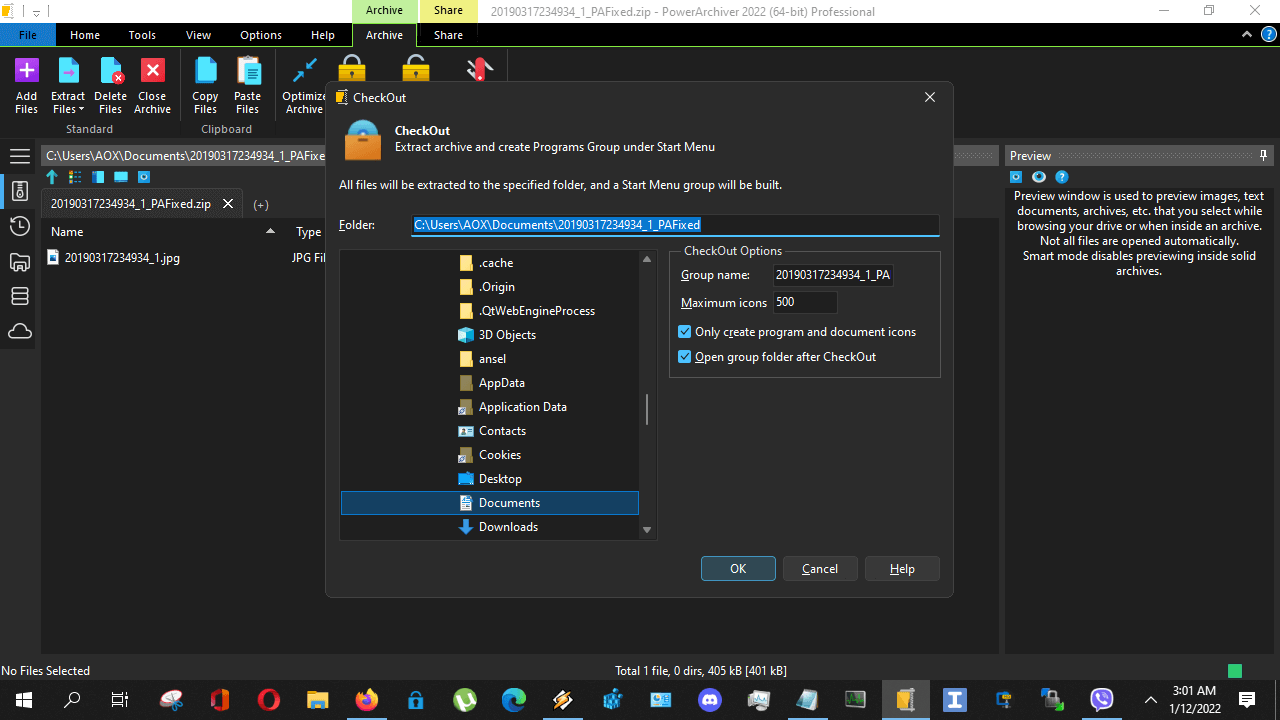Click the pin toggle on Preview panel
The image size is (1280, 720).
(x=1264, y=155)
